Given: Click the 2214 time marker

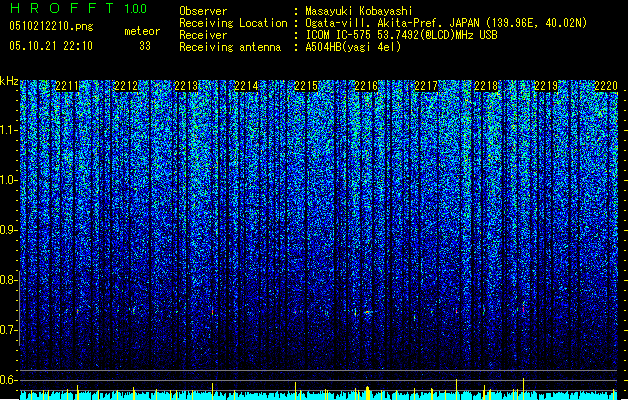Looking at the screenshot, I should click(246, 86).
